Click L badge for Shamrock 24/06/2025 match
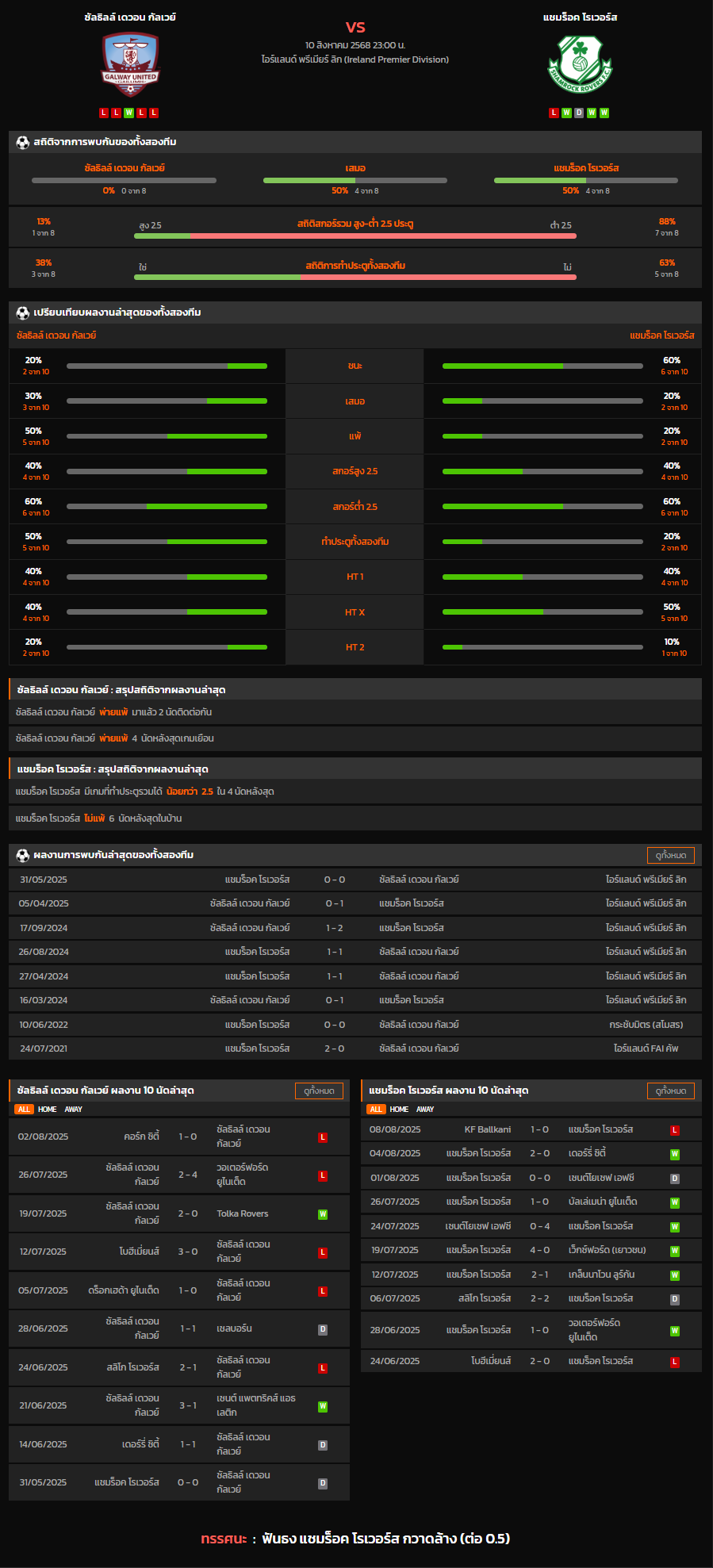 click(x=675, y=1362)
